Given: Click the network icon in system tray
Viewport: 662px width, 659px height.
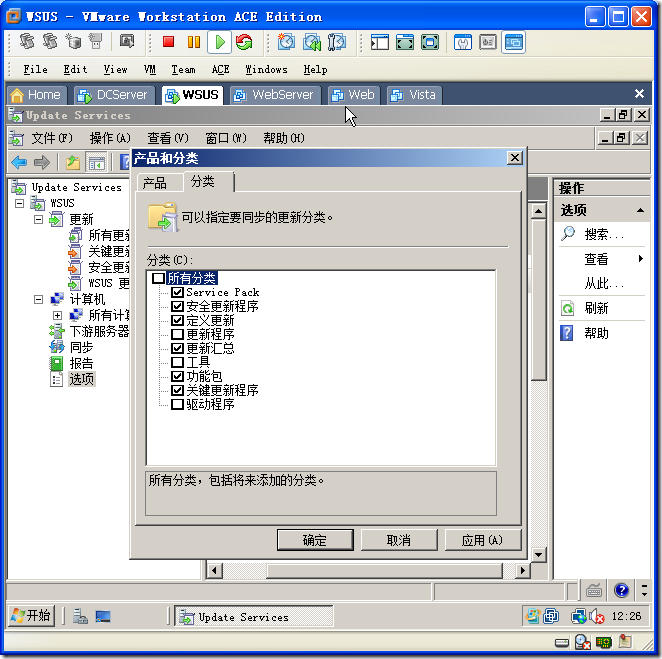Looking at the screenshot, I should [578, 617].
